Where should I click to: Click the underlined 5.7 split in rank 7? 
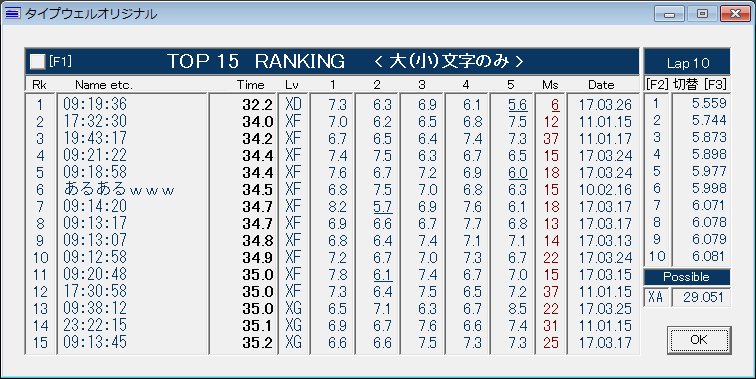click(383, 206)
